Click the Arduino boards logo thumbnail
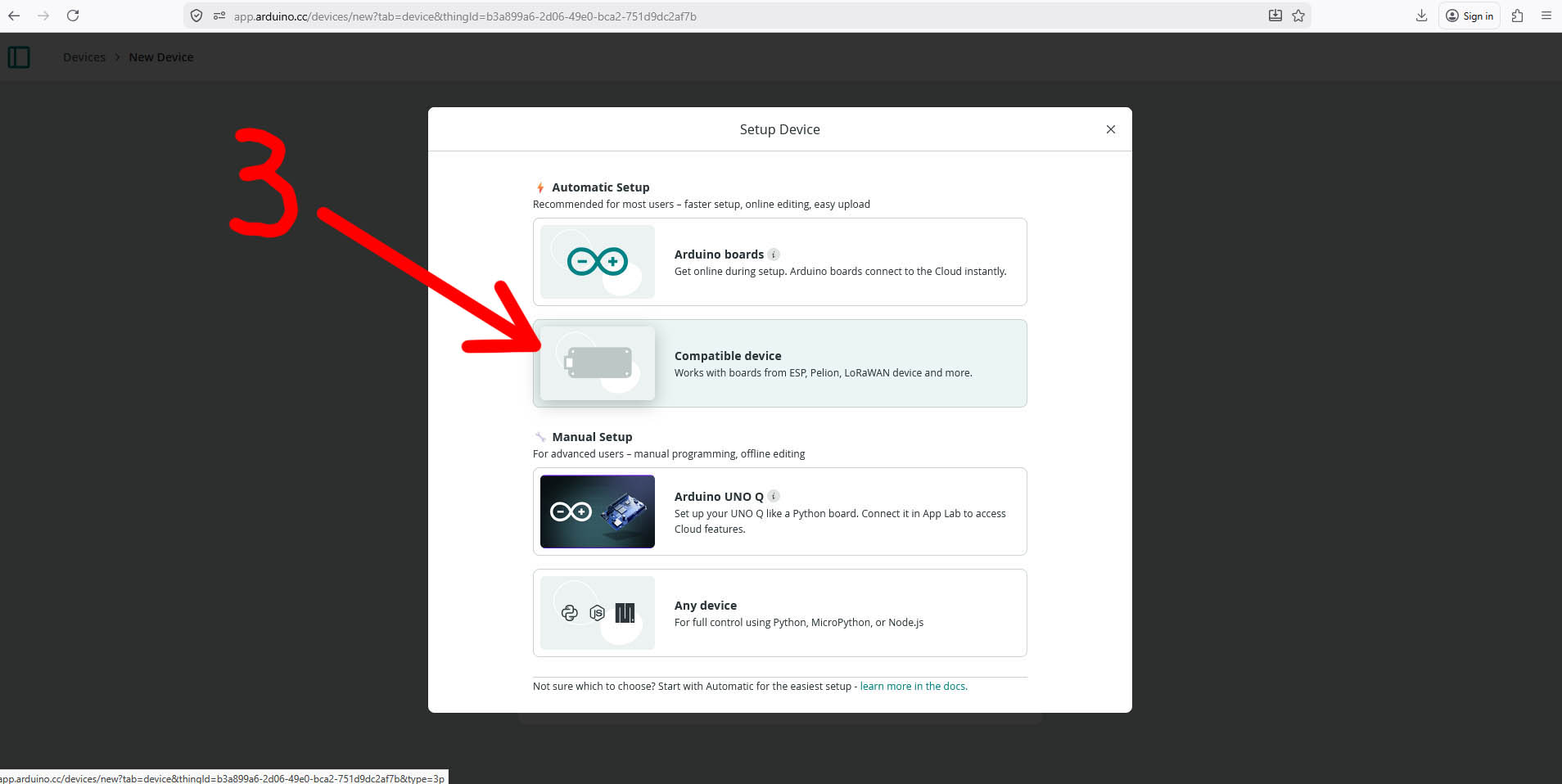The image size is (1562, 784). [x=598, y=262]
